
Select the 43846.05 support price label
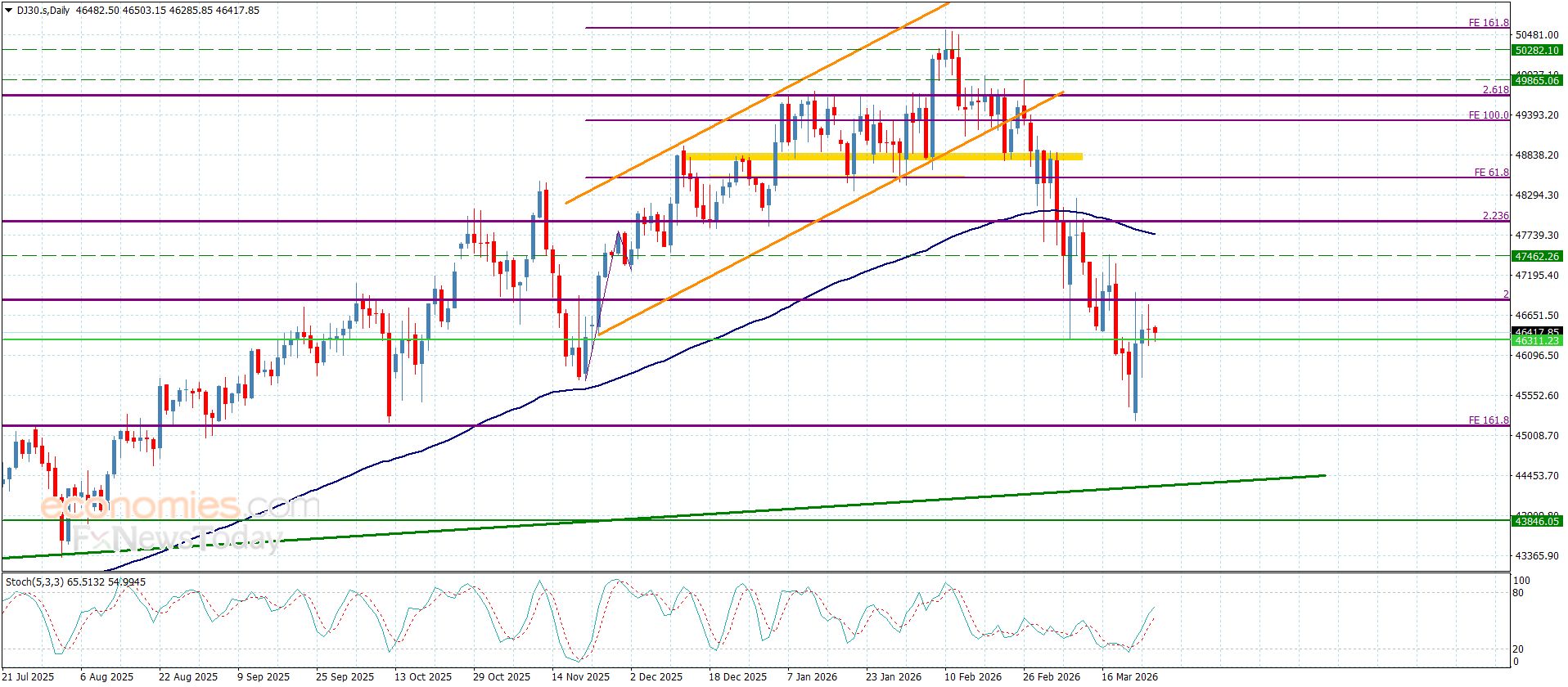pyautogui.click(x=1536, y=520)
